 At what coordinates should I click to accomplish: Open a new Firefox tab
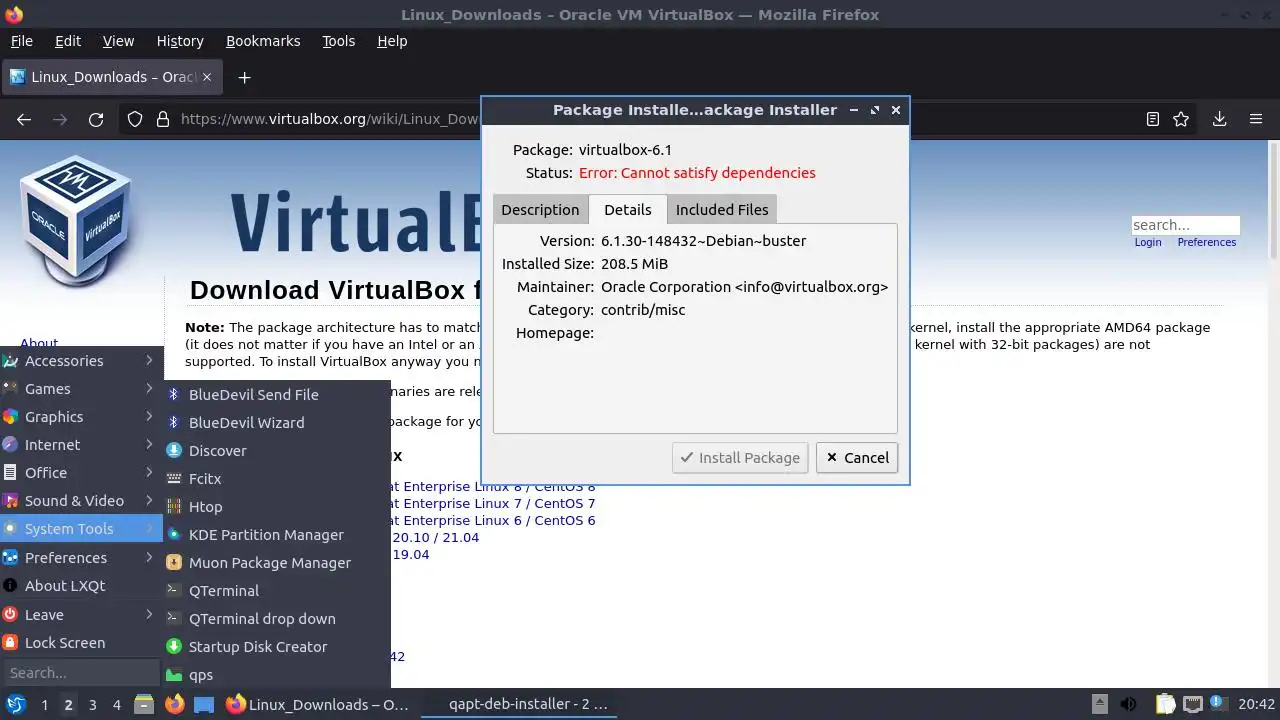(244, 77)
